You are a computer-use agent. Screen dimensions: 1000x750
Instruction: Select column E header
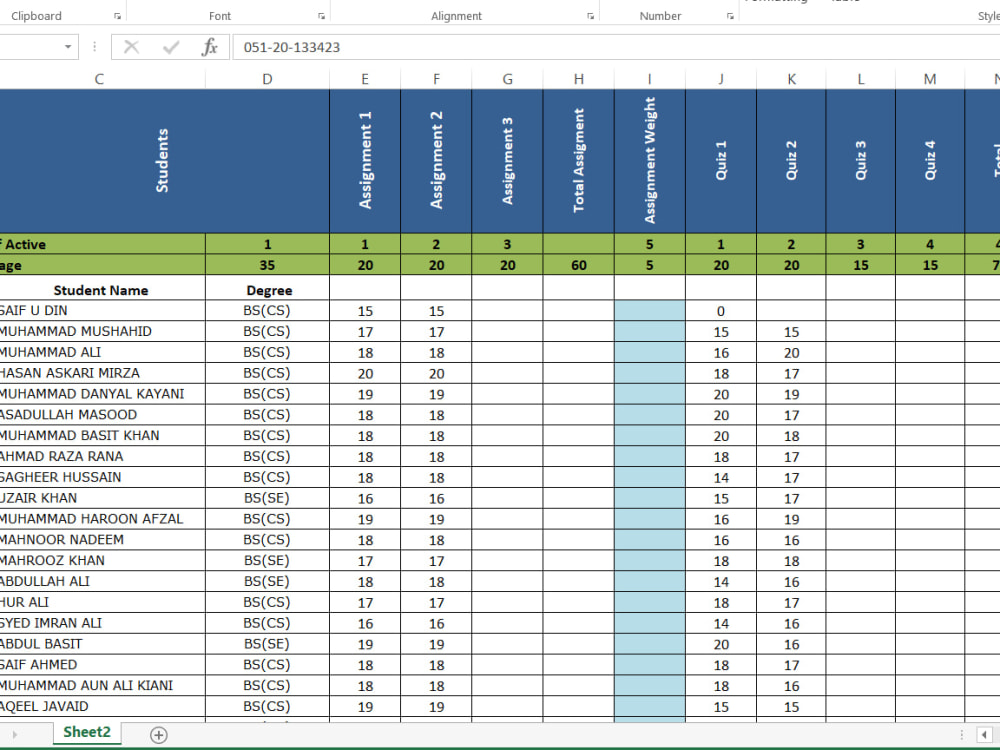tap(365, 79)
